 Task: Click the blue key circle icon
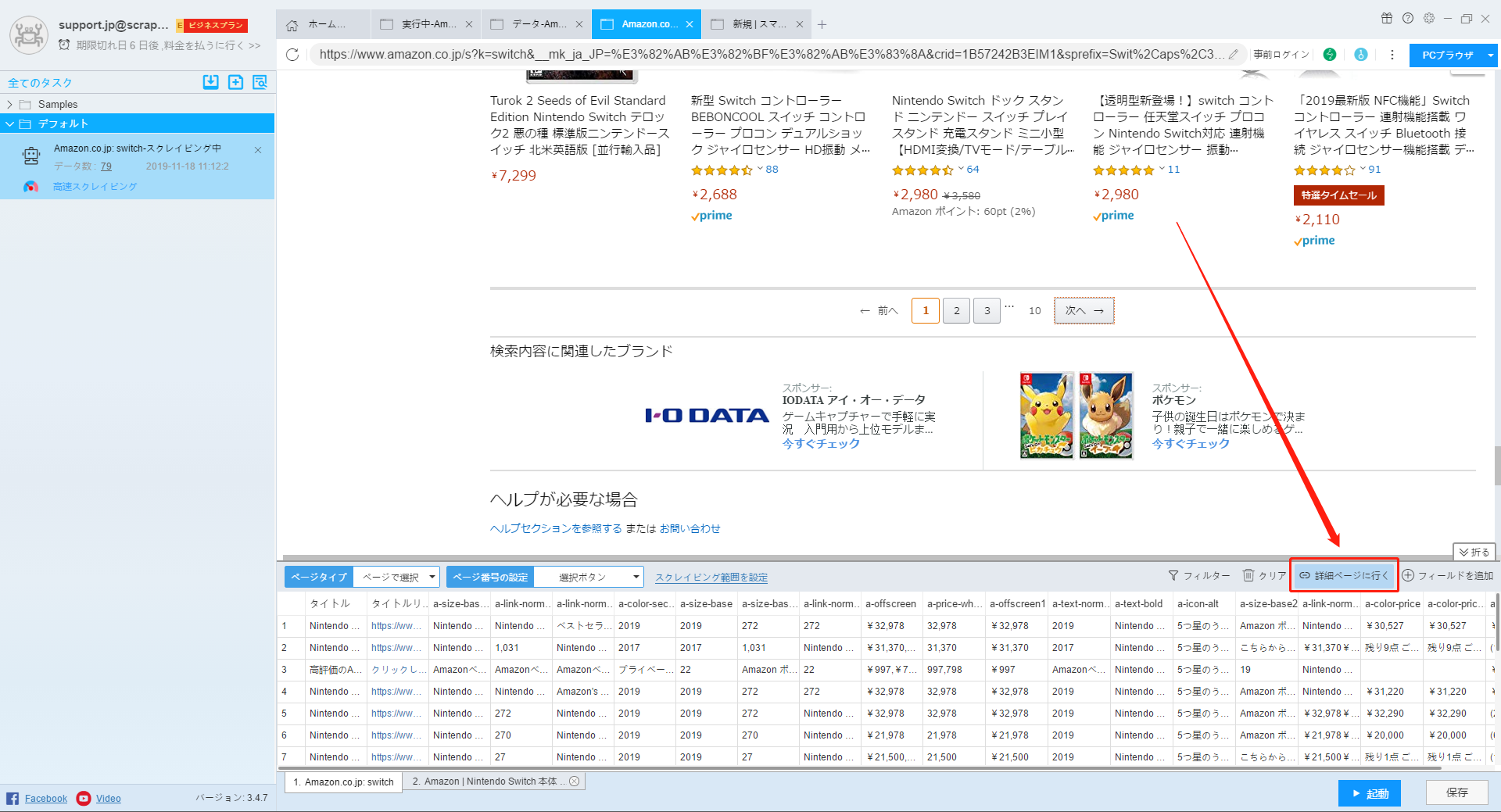coord(1361,55)
